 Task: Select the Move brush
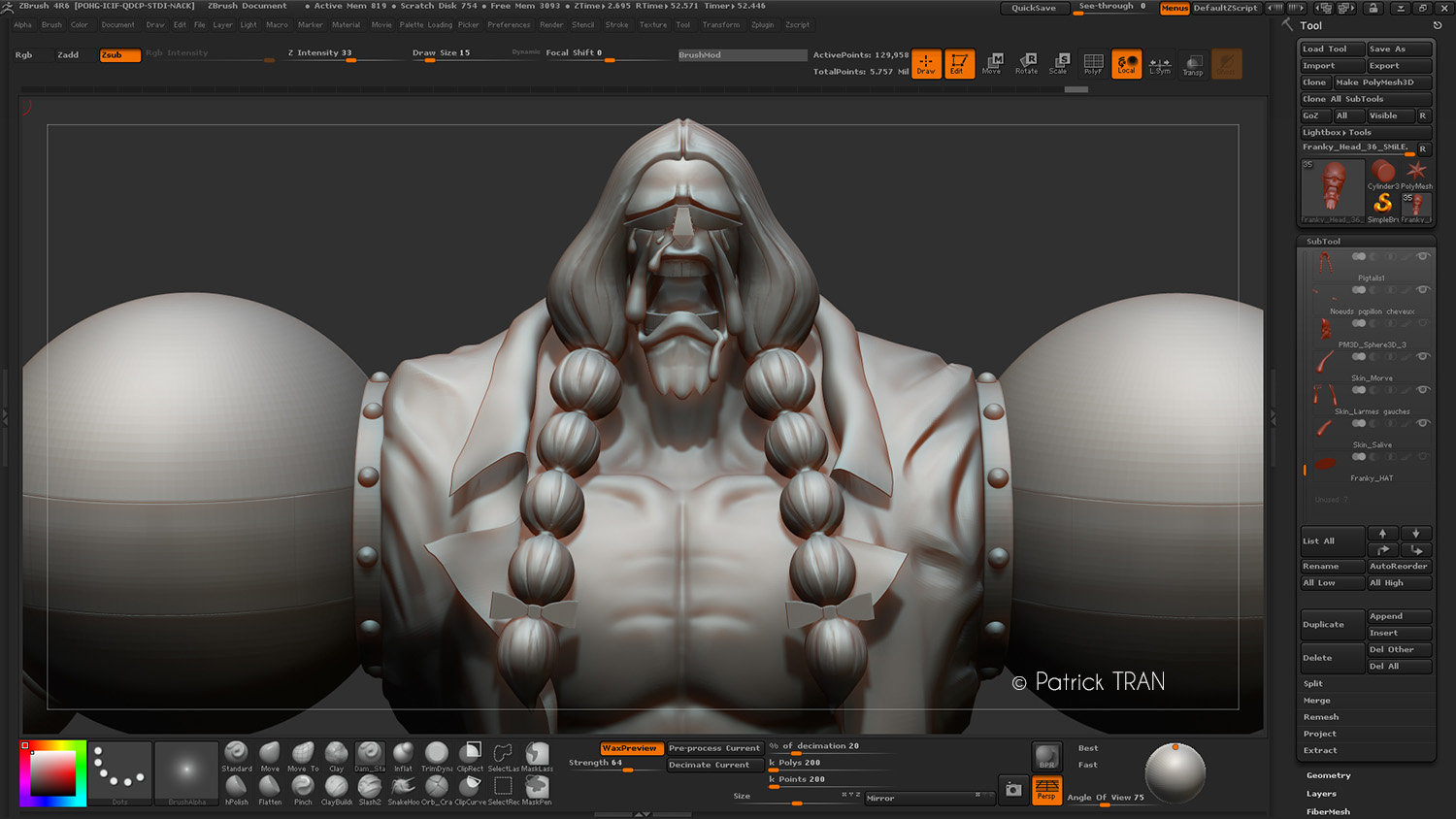click(x=270, y=757)
